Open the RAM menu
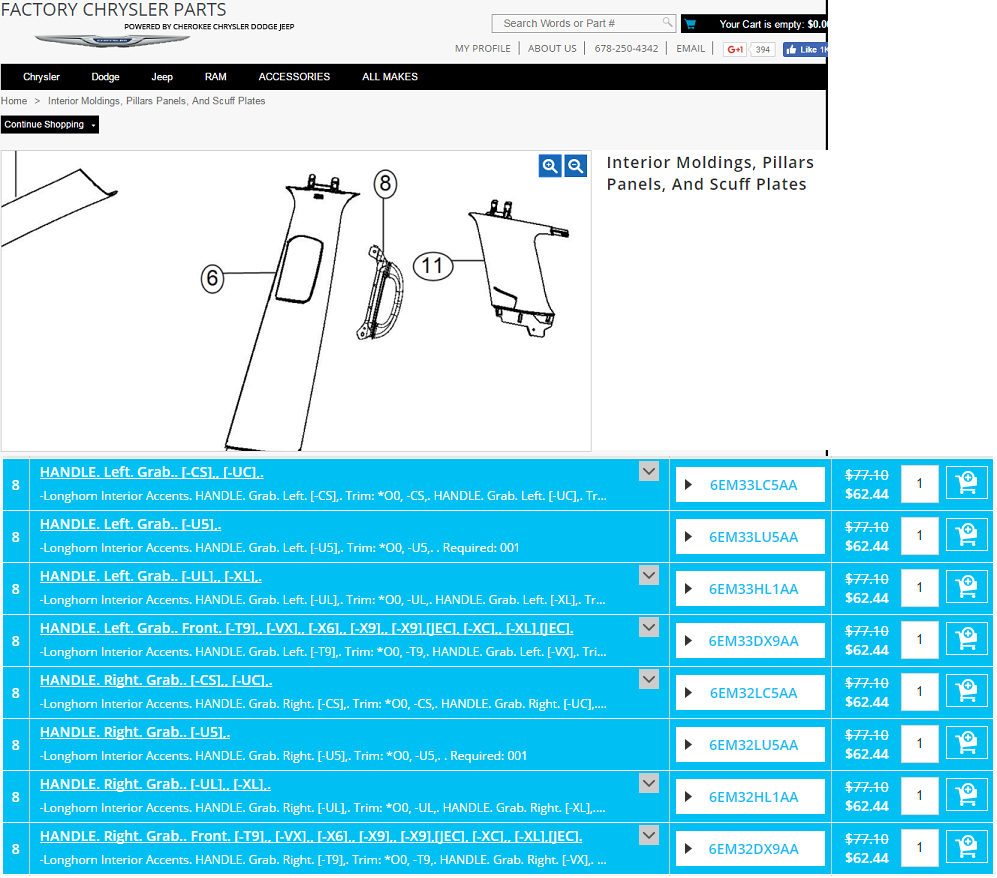This screenshot has height=878, width=997. (216, 77)
